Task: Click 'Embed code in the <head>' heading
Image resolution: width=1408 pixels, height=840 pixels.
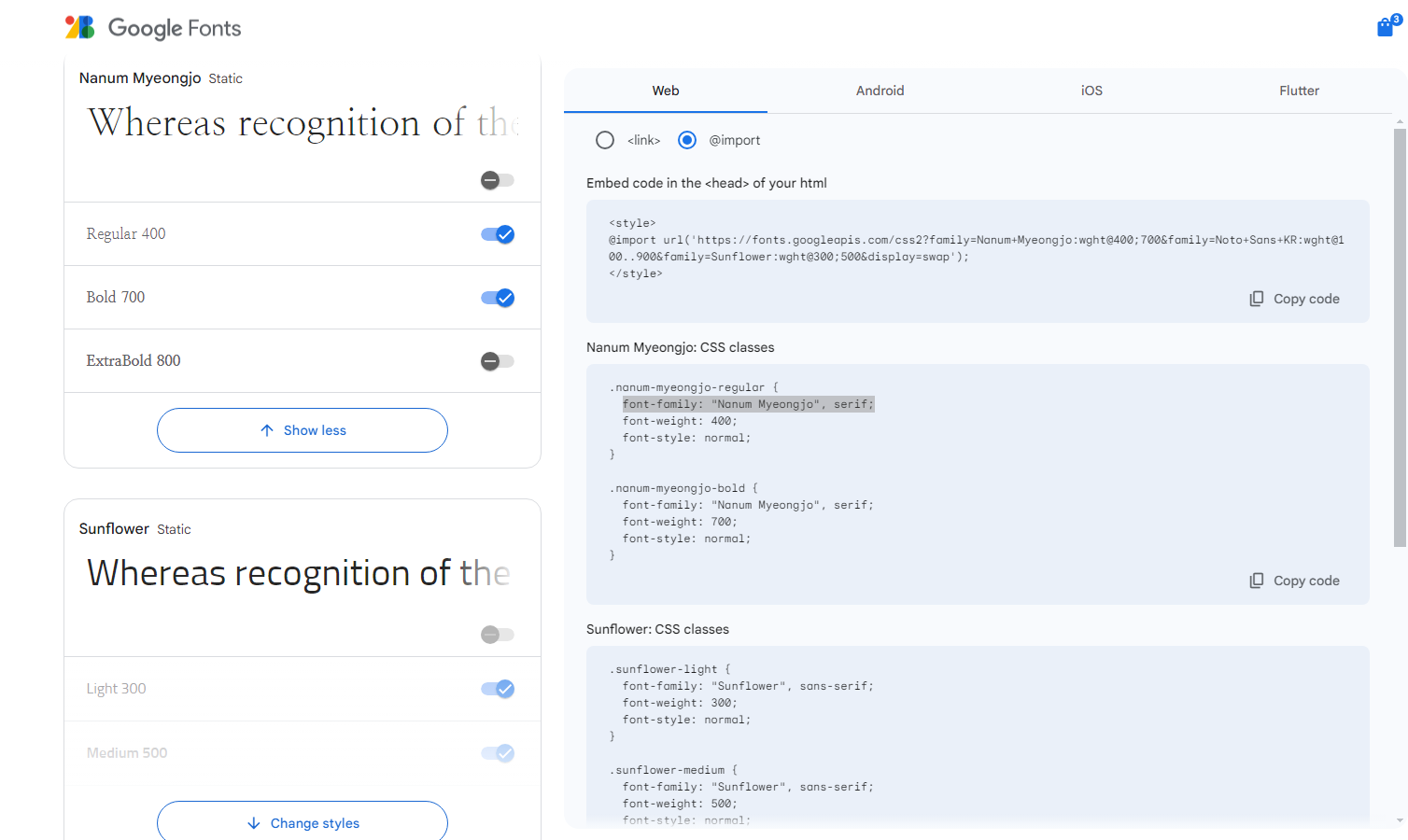Action: [706, 183]
